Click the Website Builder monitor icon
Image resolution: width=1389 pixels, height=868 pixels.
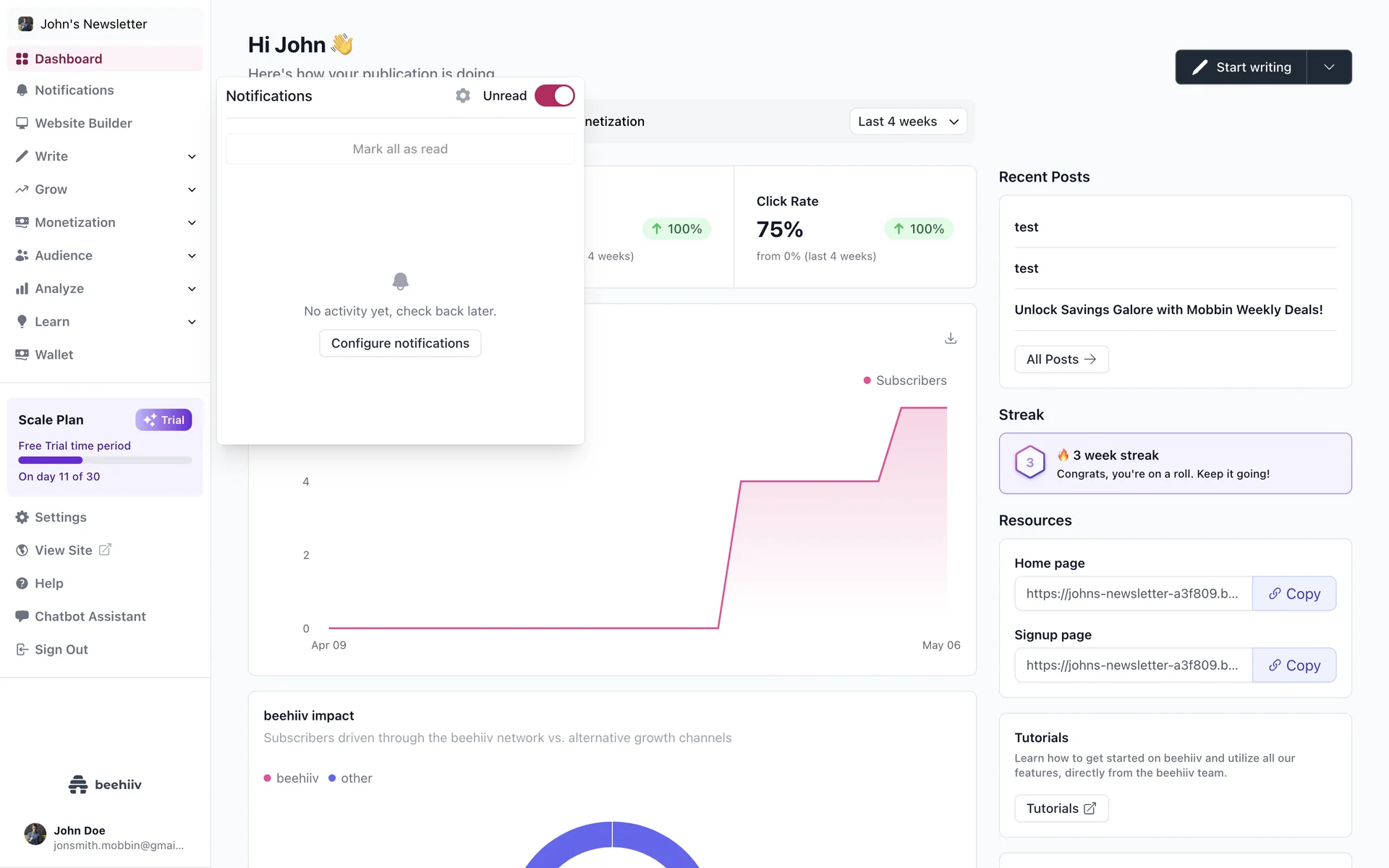click(22, 123)
